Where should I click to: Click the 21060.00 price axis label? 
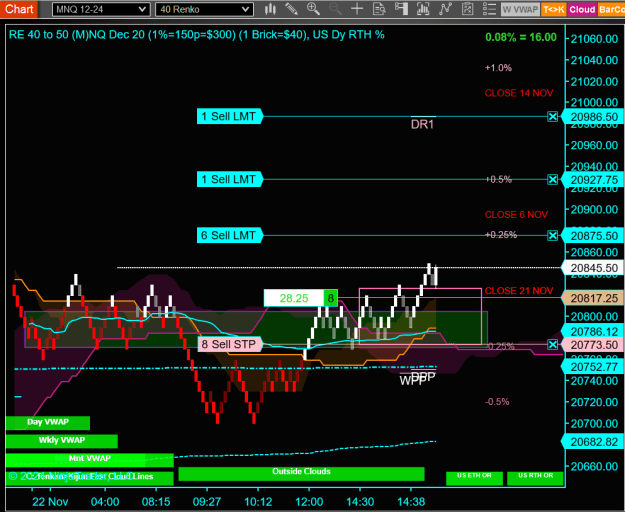[594, 39]
